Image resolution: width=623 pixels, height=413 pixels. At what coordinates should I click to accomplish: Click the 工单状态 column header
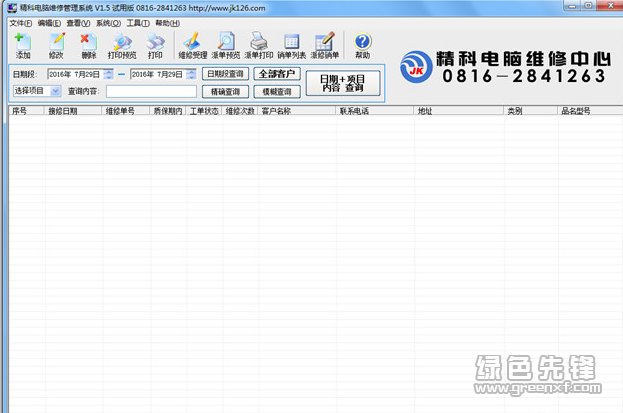(204, 111)
